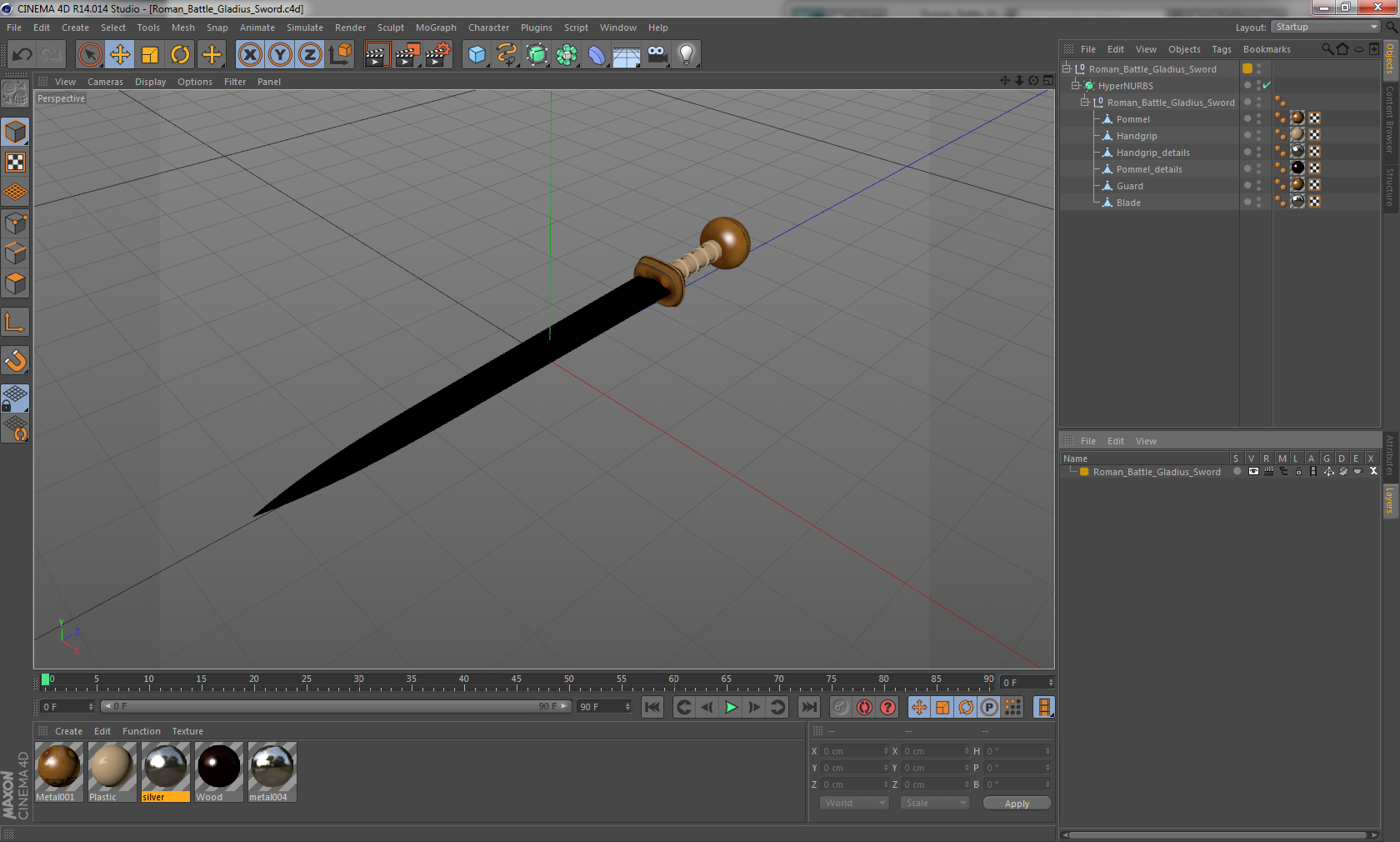Activate the Move tool
The image size is (1400, 842).
pyautogui.click(x=120, y=55)
